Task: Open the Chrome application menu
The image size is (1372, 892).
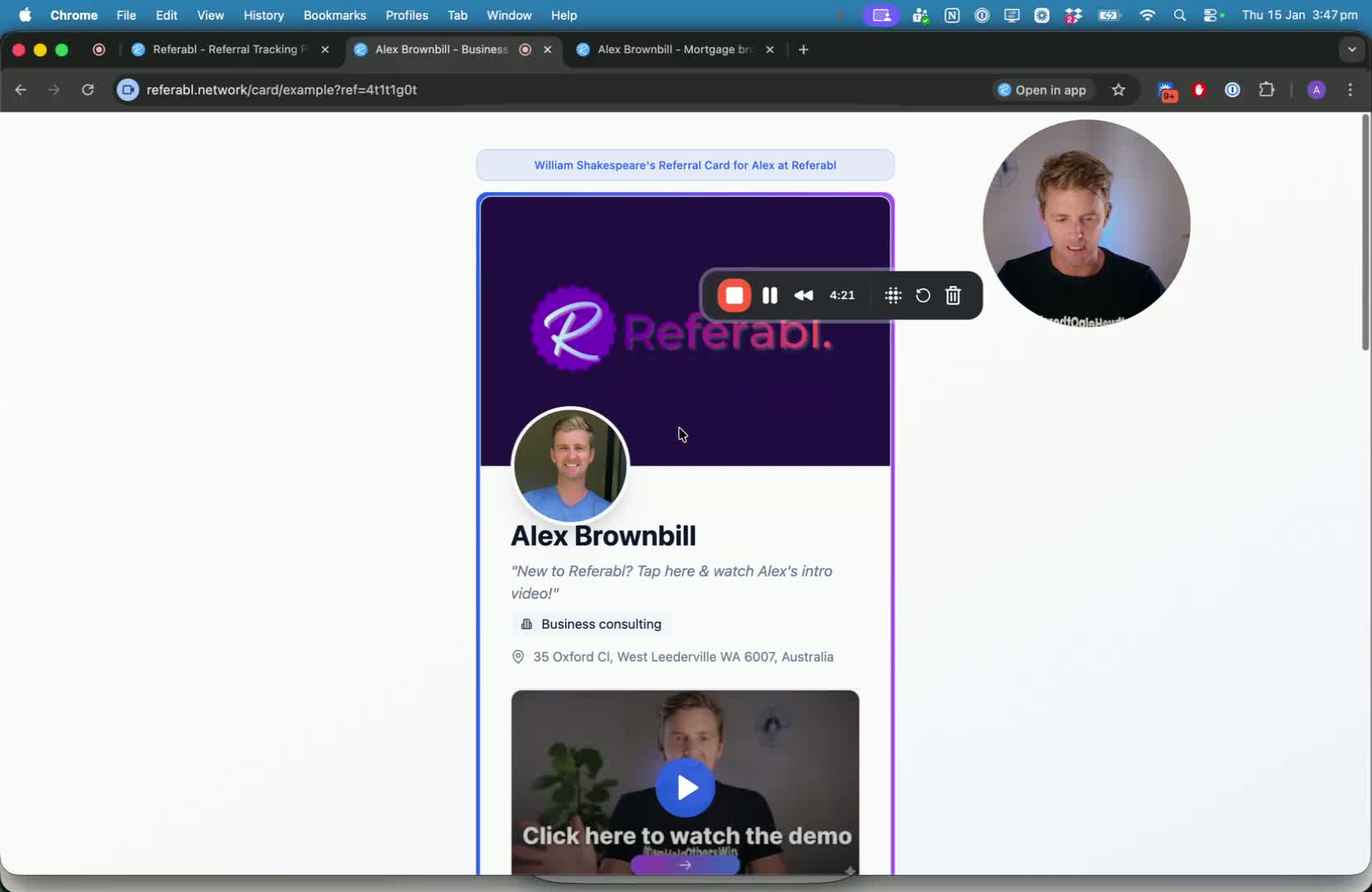Action: (74, 15)
